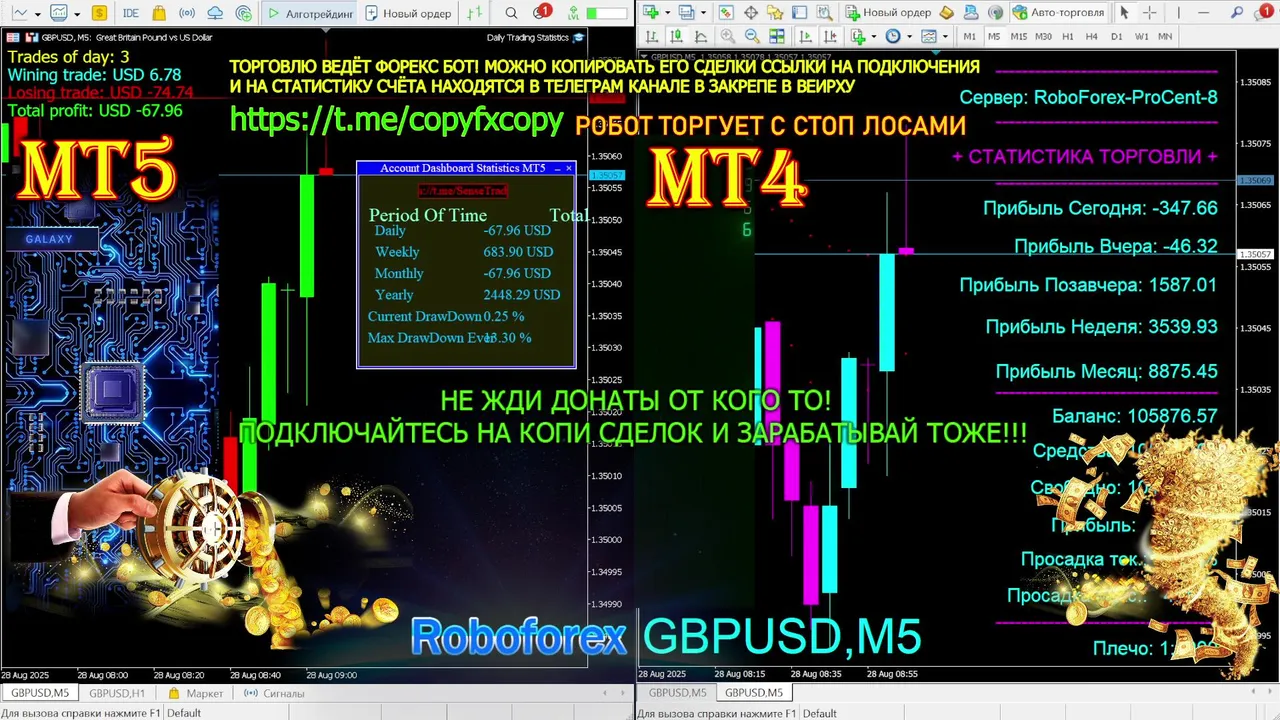Toggle chart shift in MT4 toolbar

(x=831, y=36)
